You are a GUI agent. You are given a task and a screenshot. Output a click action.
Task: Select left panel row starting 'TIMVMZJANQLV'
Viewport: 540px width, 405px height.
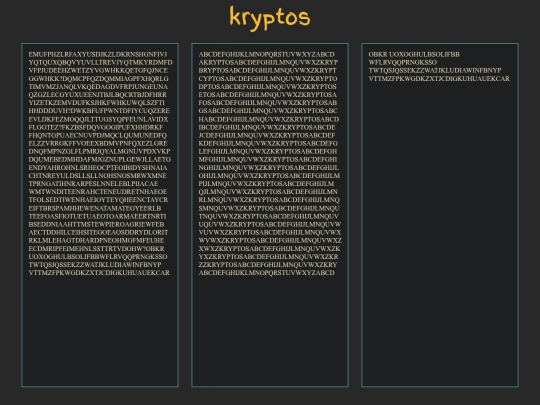pos(98,87)
